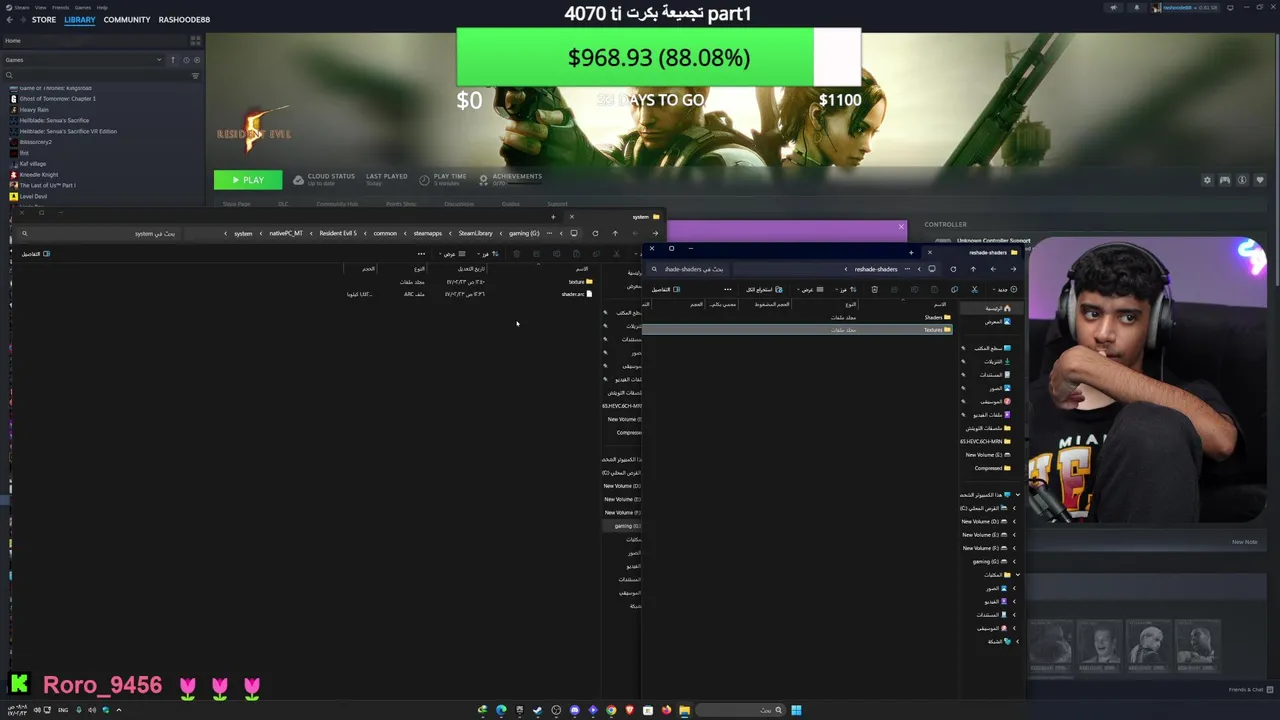Go up one level in system Explorer window
1280x720 pixels.
pyautogui.click(x=615, y=233)
